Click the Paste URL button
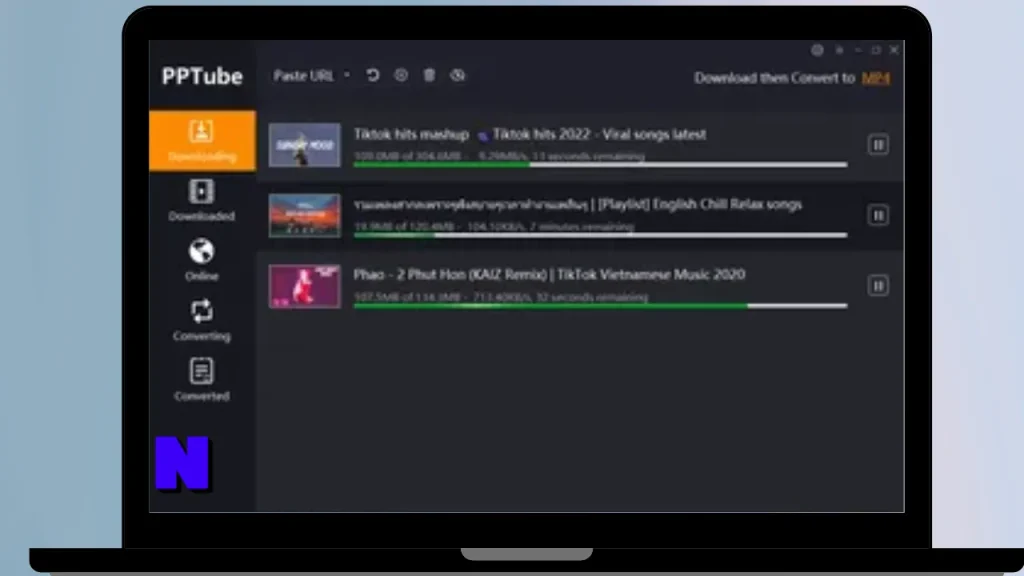Screen dimensions: 1024x576 [304, 76]
